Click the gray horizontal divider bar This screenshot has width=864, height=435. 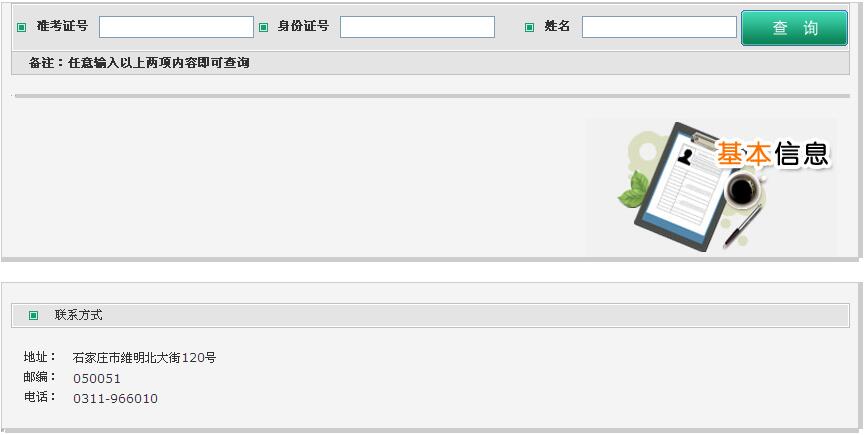click(x=432, y=96)
